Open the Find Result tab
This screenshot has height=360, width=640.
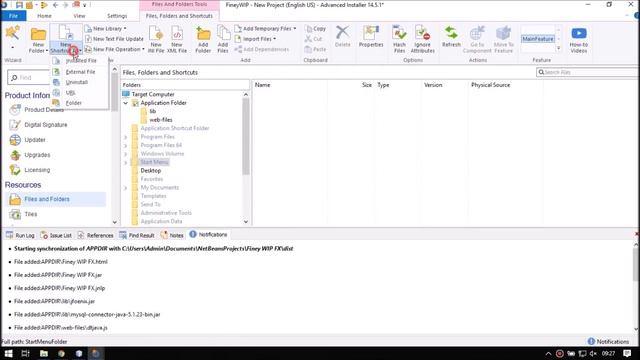point(137,235)
